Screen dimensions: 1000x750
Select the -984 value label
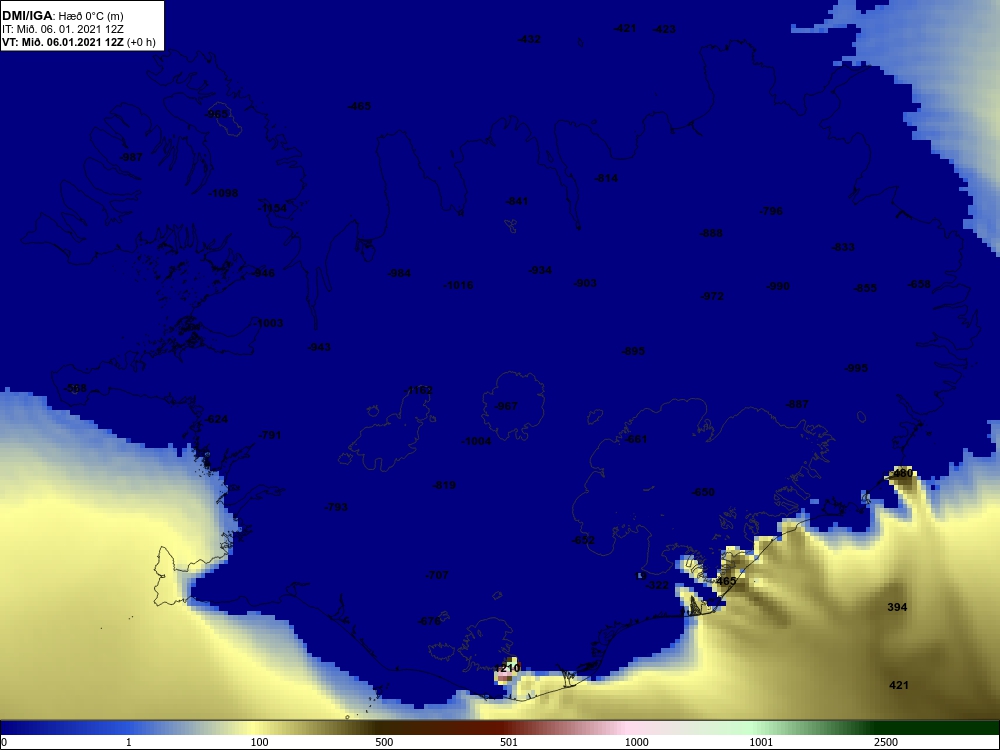(399, 273)
